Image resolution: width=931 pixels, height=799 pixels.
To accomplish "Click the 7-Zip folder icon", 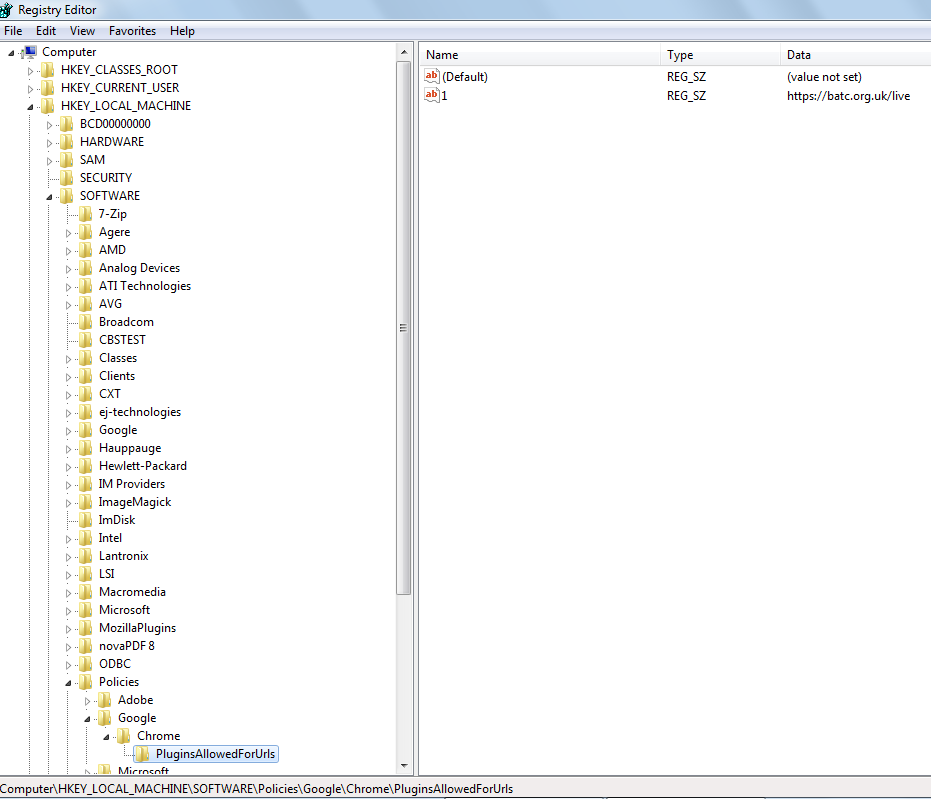I will pos(86,214).
